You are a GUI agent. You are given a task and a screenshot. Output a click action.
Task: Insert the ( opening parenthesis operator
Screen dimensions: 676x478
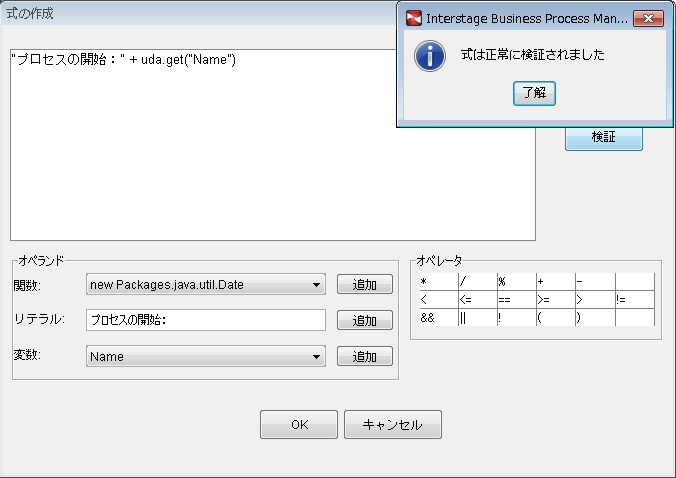(556, 318)
